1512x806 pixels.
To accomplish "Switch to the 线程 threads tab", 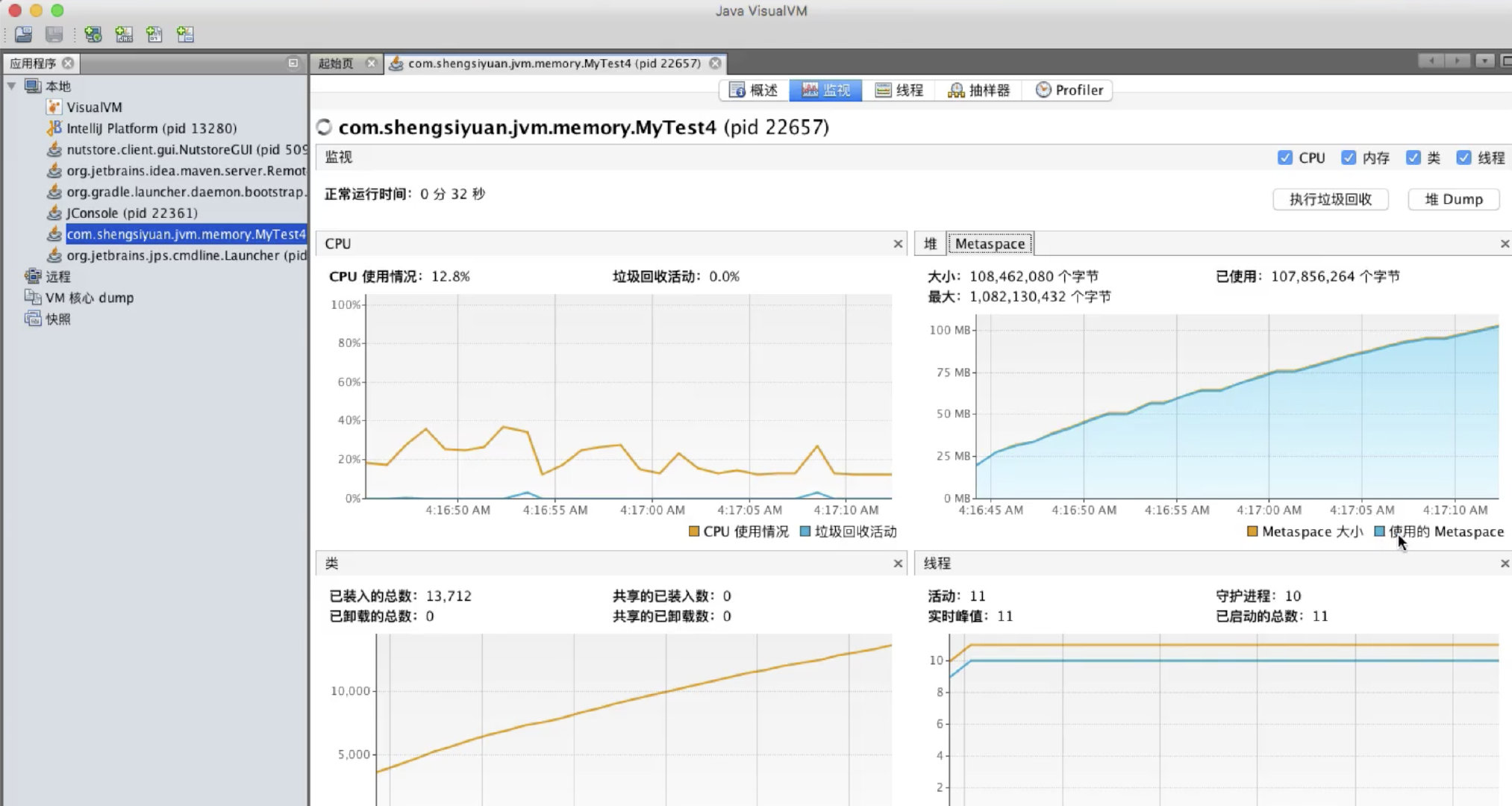I will click(x=899, y=90).
